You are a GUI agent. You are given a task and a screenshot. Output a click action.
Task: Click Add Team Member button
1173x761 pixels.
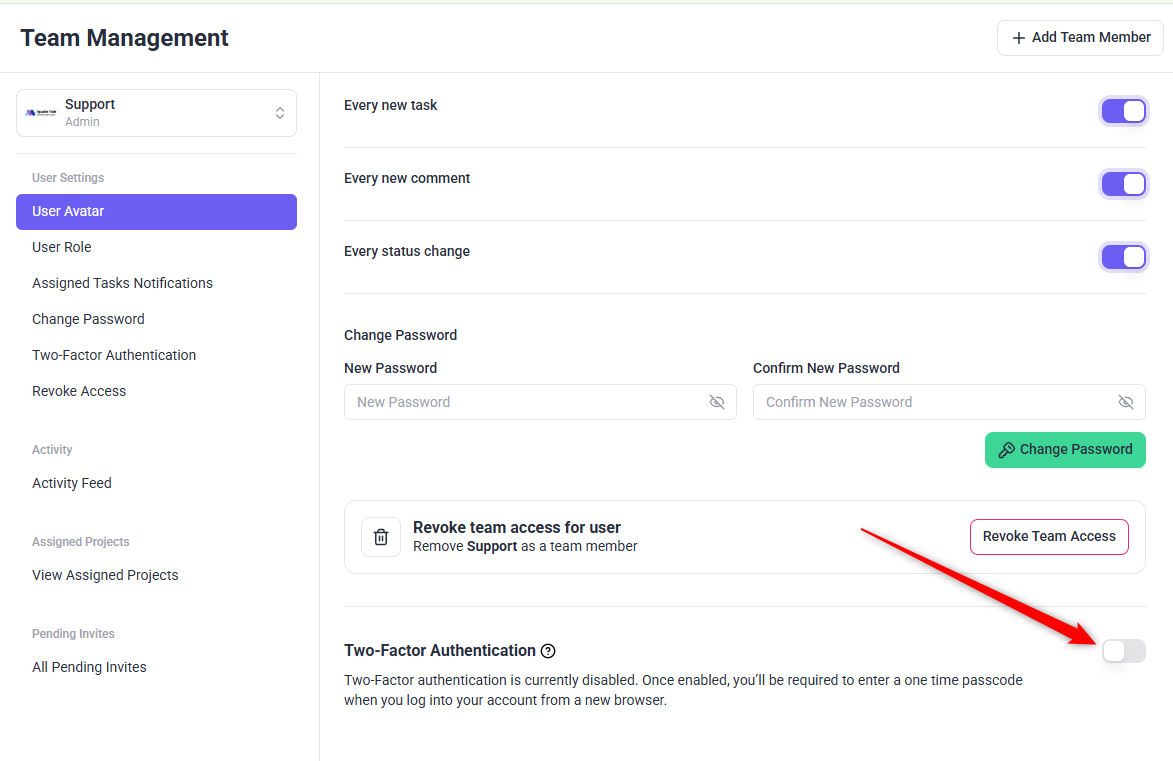[1080, 38]
